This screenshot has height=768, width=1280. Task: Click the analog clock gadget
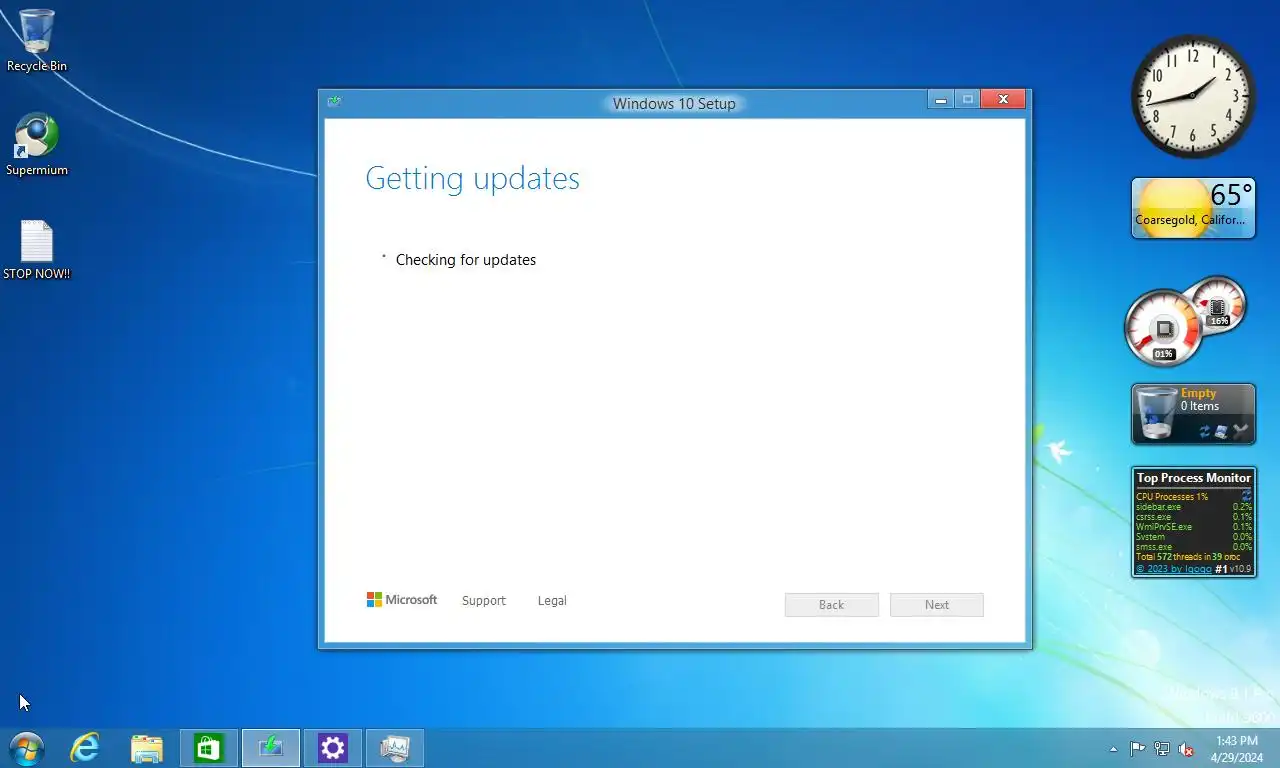click(x=1193, y=97)
